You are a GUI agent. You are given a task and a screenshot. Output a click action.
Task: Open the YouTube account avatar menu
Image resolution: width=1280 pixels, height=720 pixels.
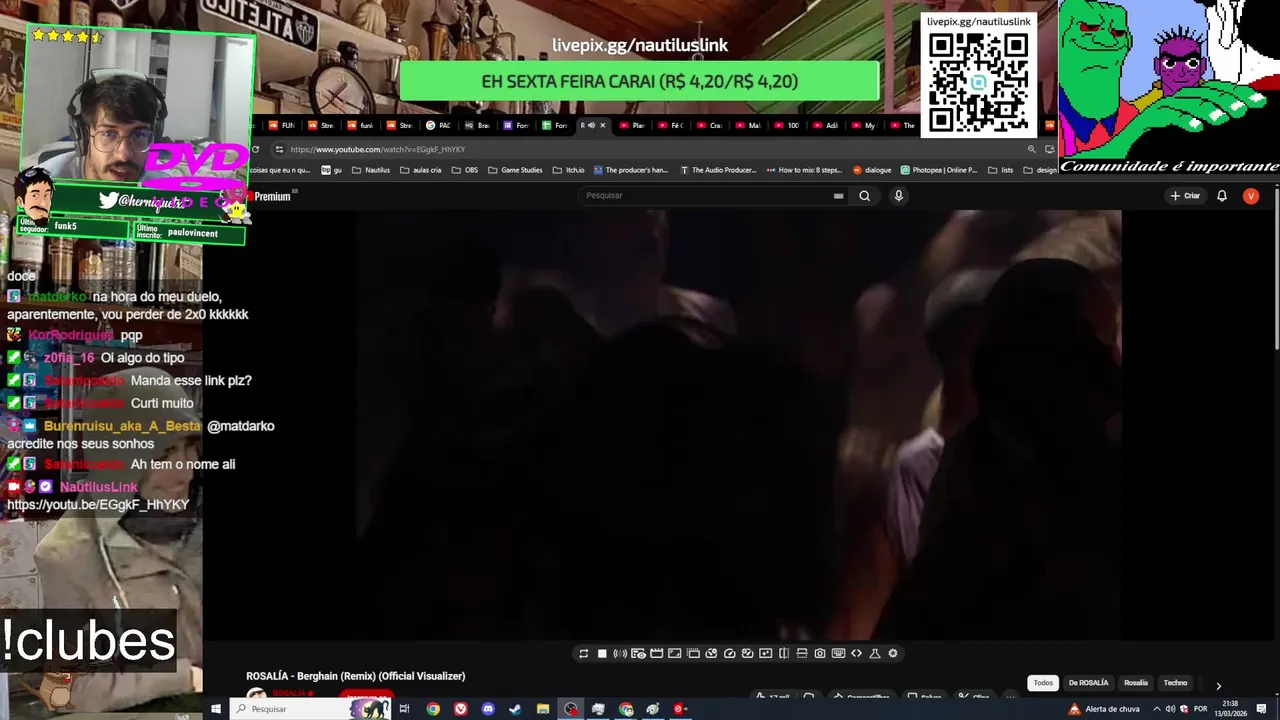click(1251, 196)
